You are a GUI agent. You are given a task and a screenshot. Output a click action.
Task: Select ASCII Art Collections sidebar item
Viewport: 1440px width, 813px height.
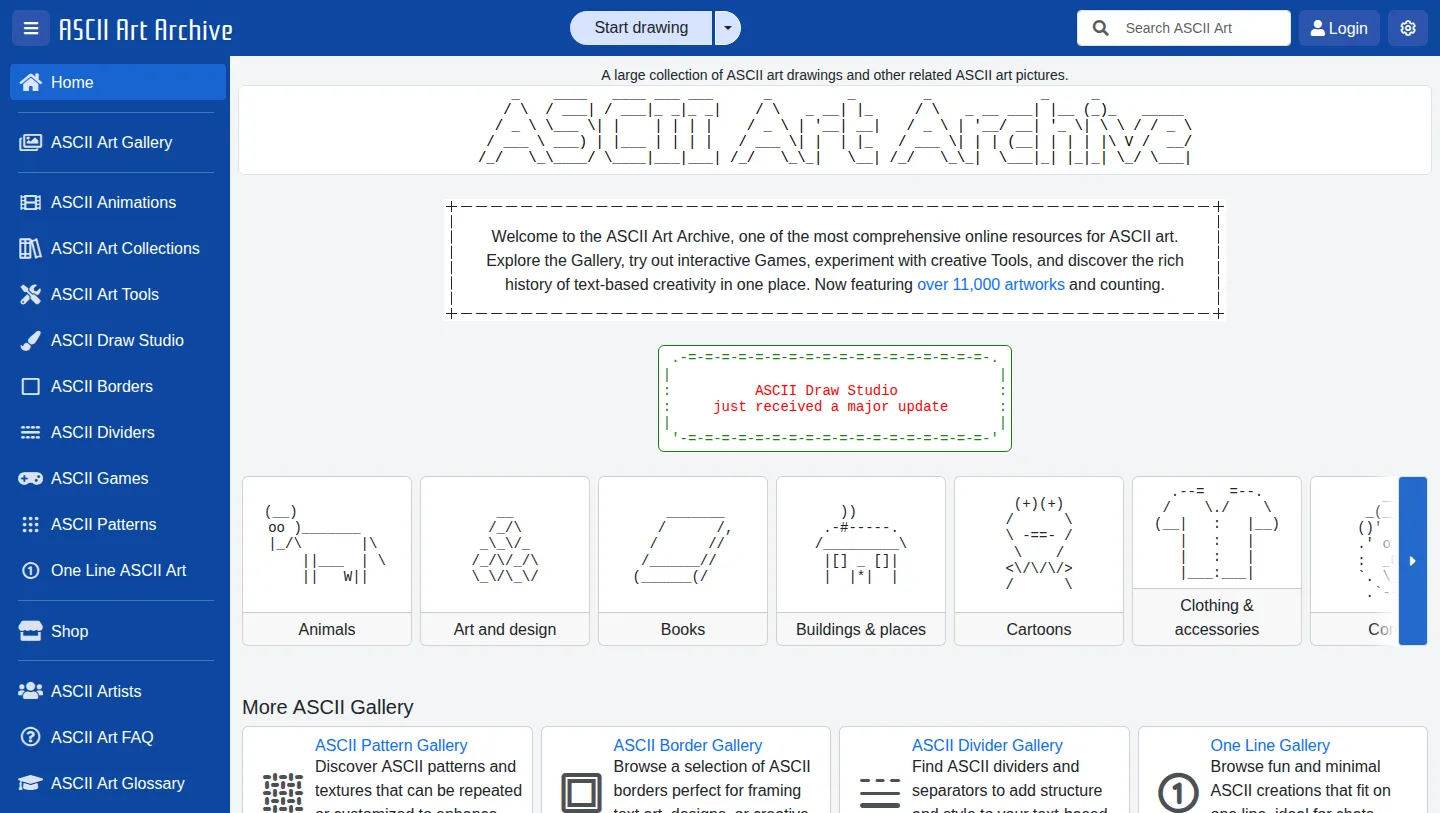click(118, 248)
